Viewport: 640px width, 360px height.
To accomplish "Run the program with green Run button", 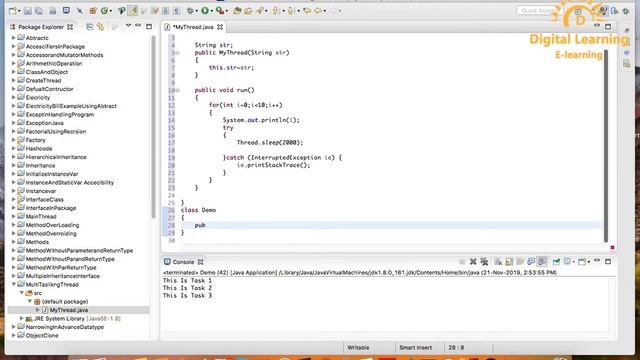I will click(205, 11).
